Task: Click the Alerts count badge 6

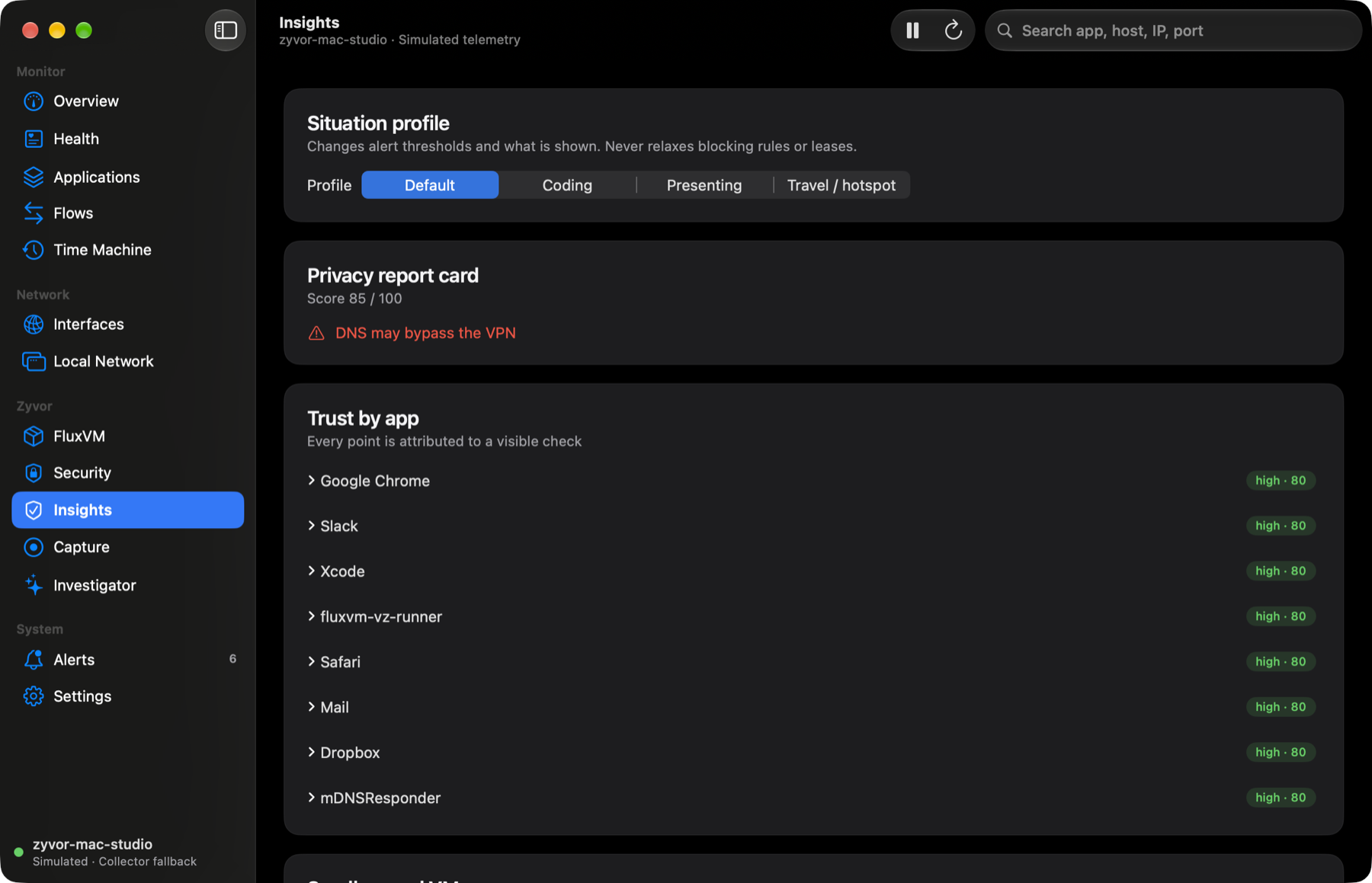Action: point(232,659)
